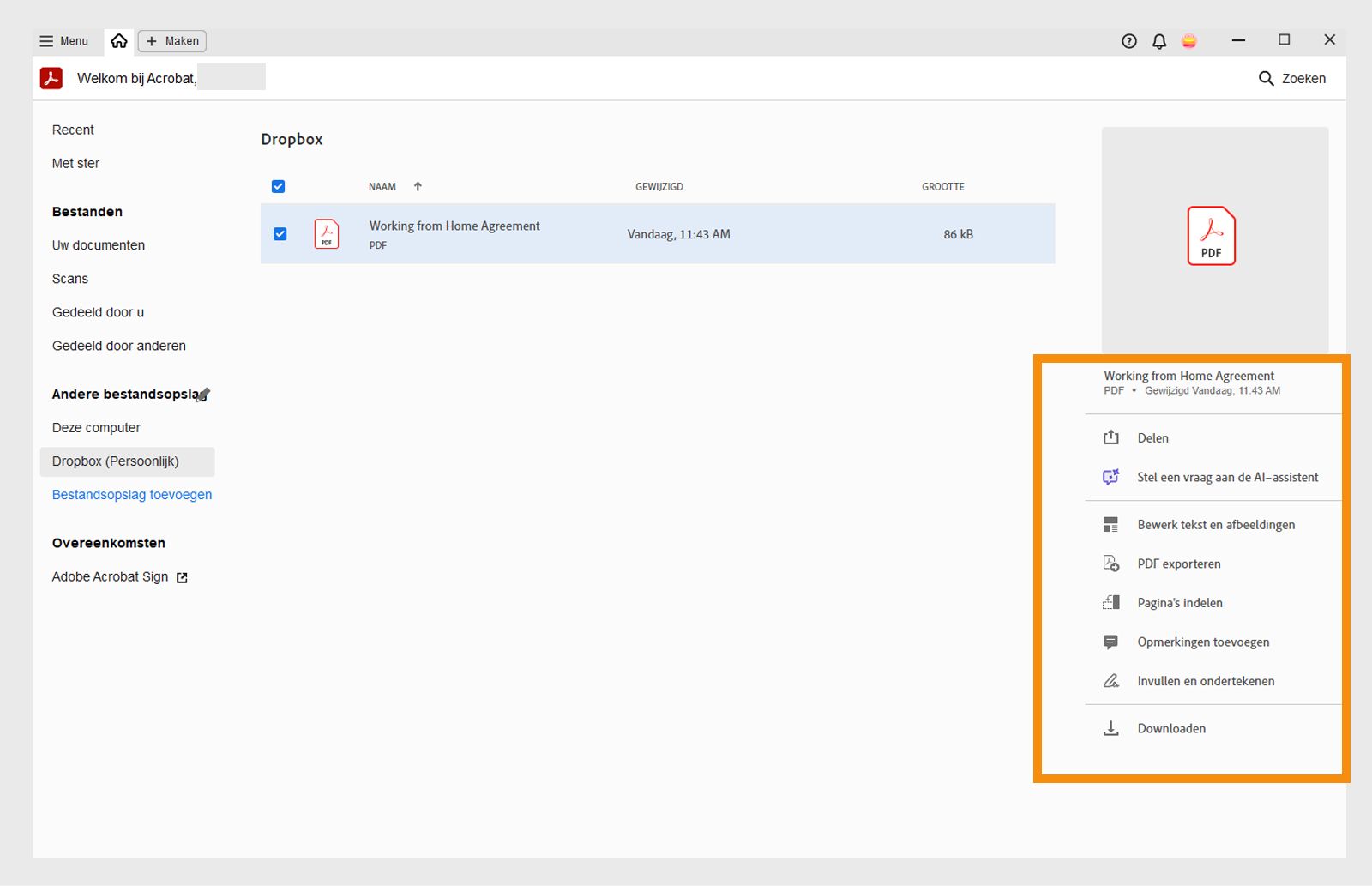Sort by the NAAM column header

(x=382, y=186)
